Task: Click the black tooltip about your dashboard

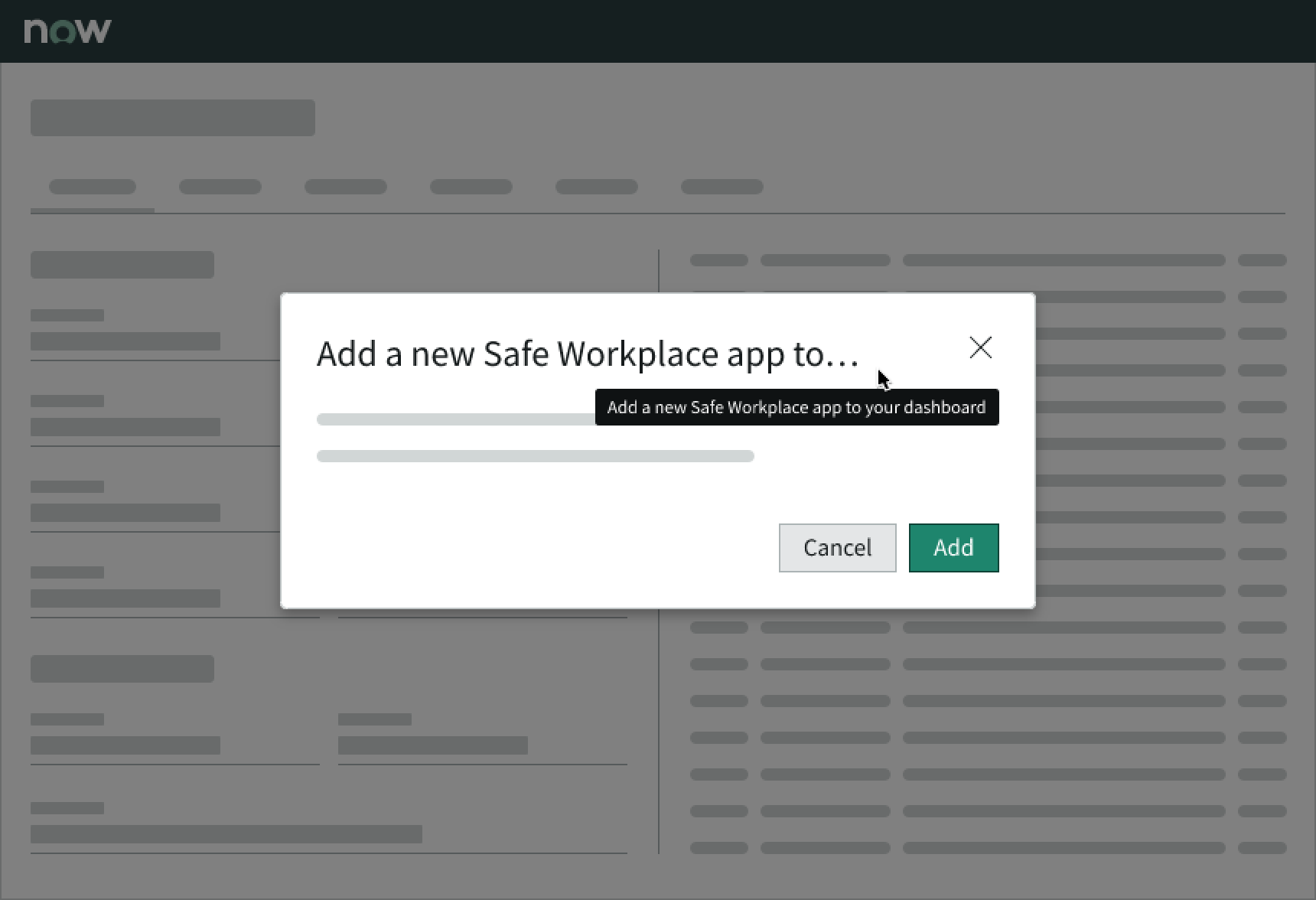Action: (796, 407)
